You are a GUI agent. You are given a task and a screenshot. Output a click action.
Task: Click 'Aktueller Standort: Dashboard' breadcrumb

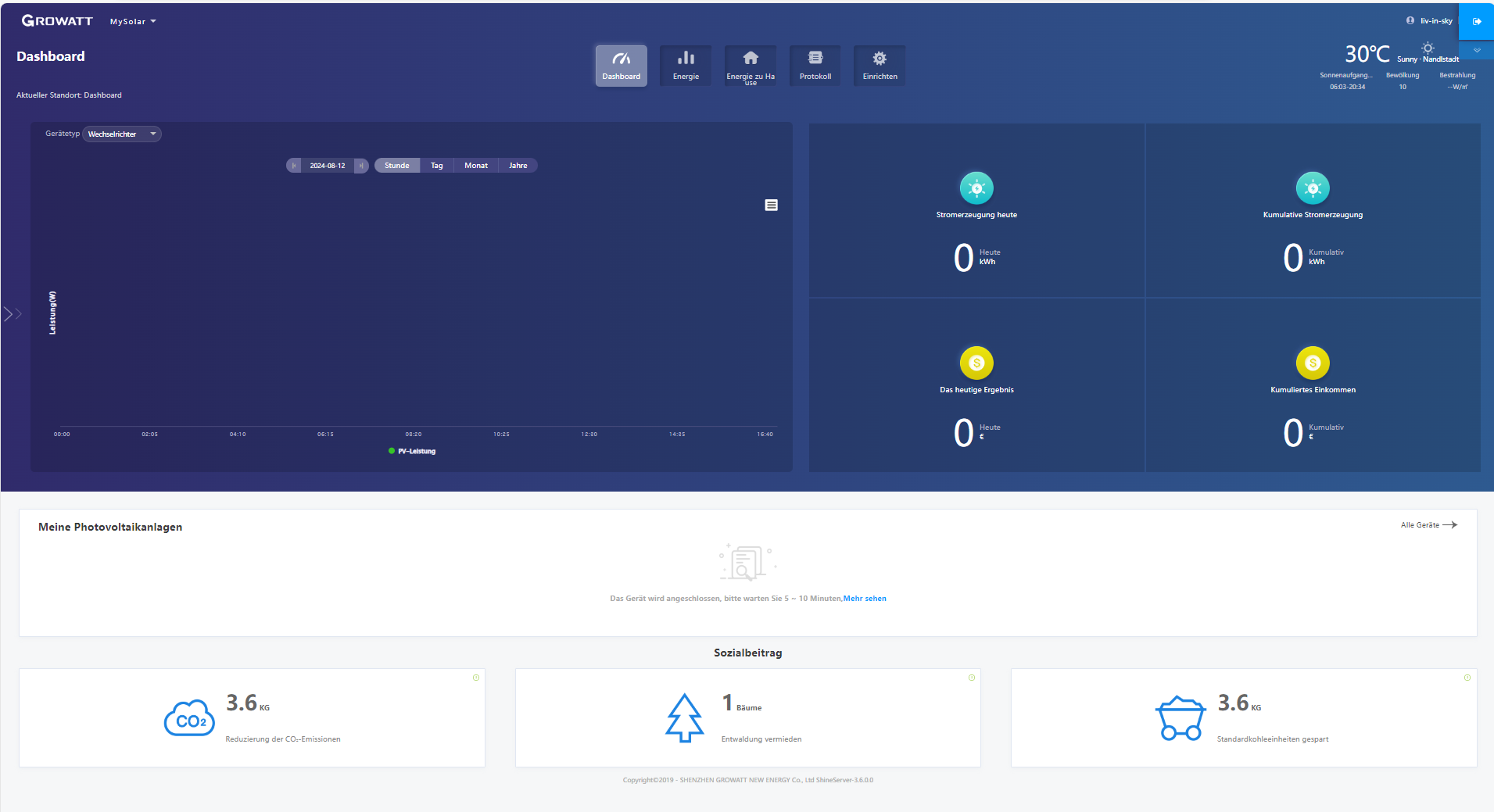pyautogui.click(x=69, y=95)
